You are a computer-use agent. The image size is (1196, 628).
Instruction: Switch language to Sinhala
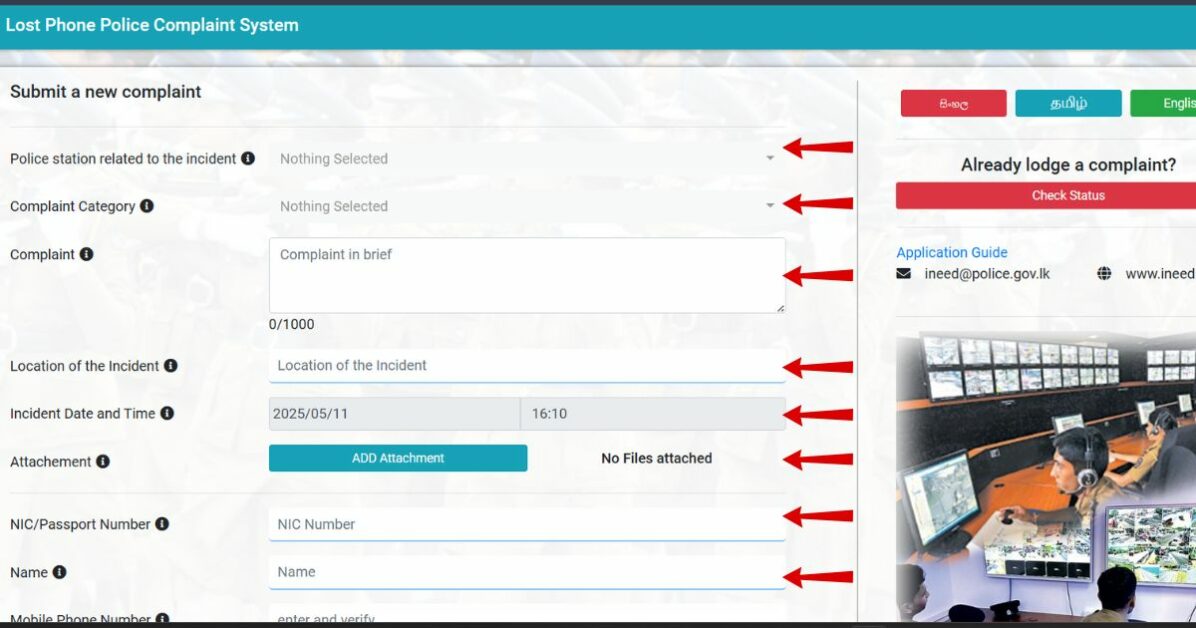tap(953, 103)
